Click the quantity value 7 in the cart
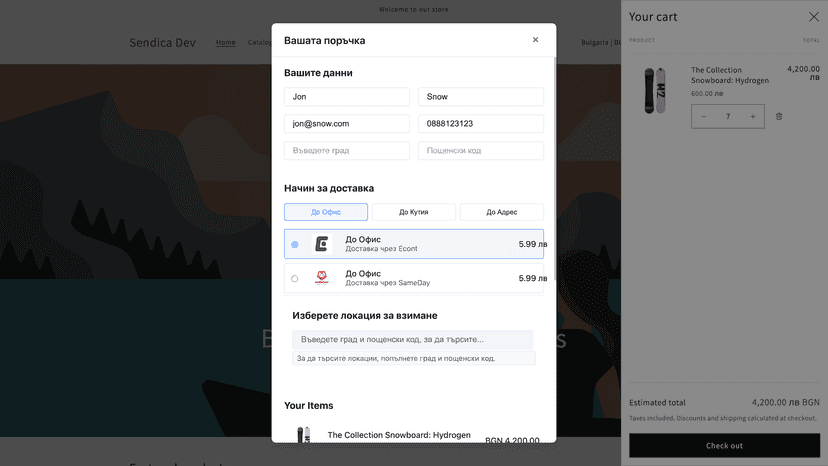 tap(728, 116)
